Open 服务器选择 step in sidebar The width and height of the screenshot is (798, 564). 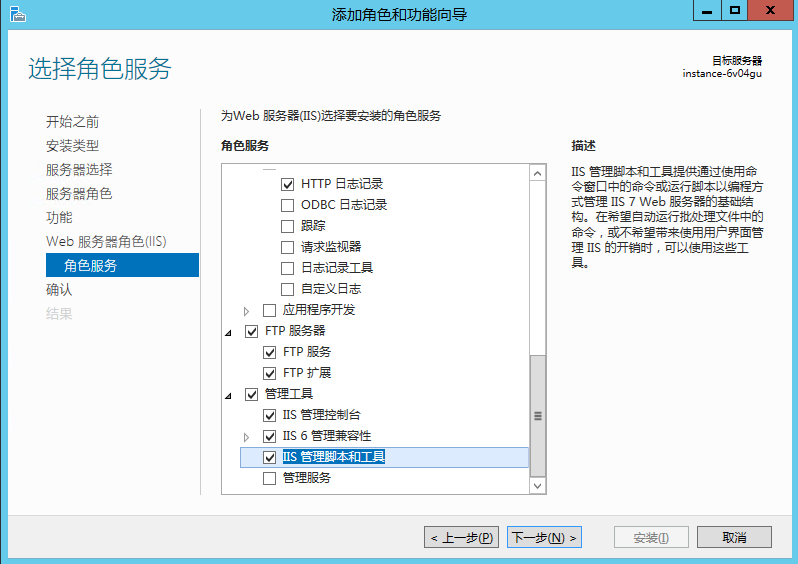coord(79,170)
